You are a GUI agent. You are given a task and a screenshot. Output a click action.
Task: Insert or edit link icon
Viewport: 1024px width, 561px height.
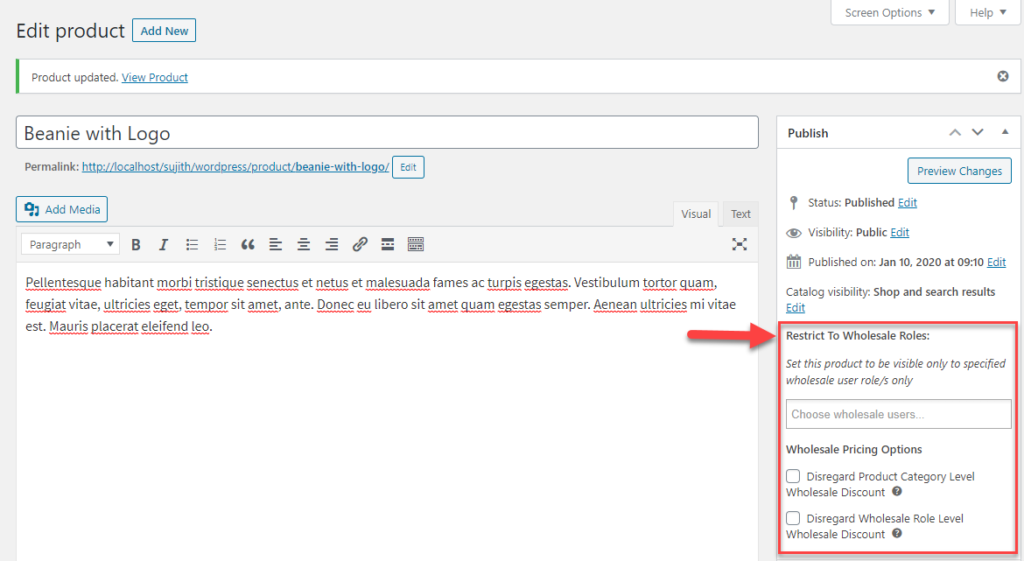click(x=360, y=244)
